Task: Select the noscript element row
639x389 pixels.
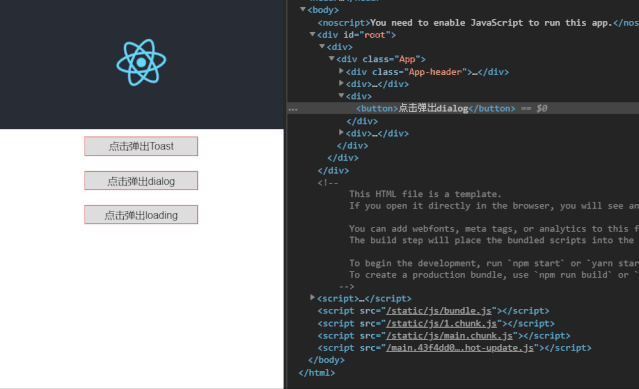Action: click(478, 23)
